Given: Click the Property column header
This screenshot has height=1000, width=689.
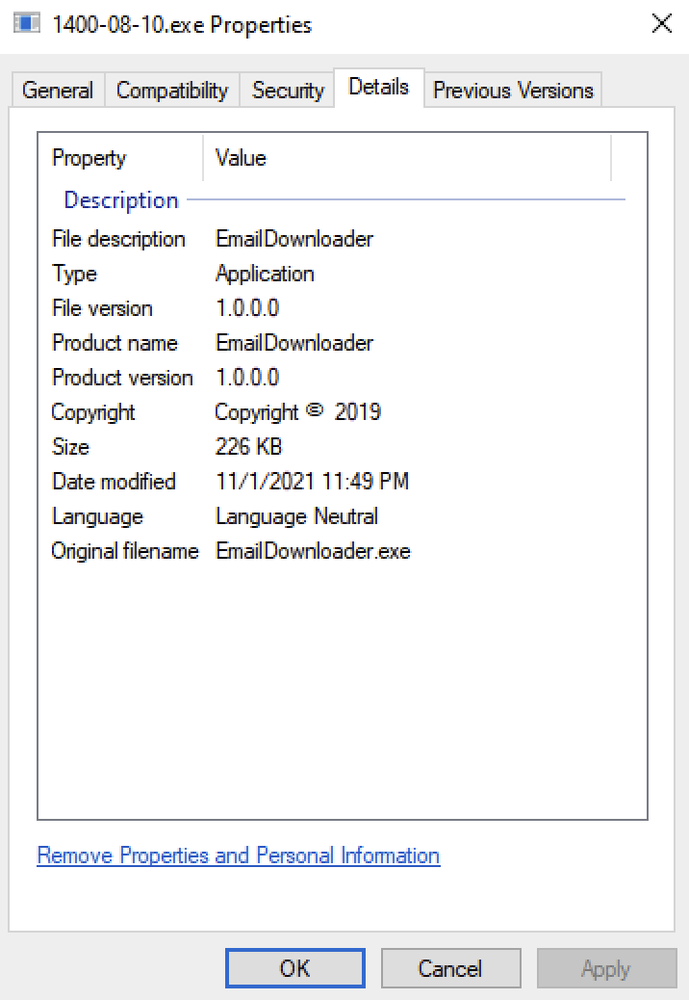Looking at the screenshot, I should (88, 158).
